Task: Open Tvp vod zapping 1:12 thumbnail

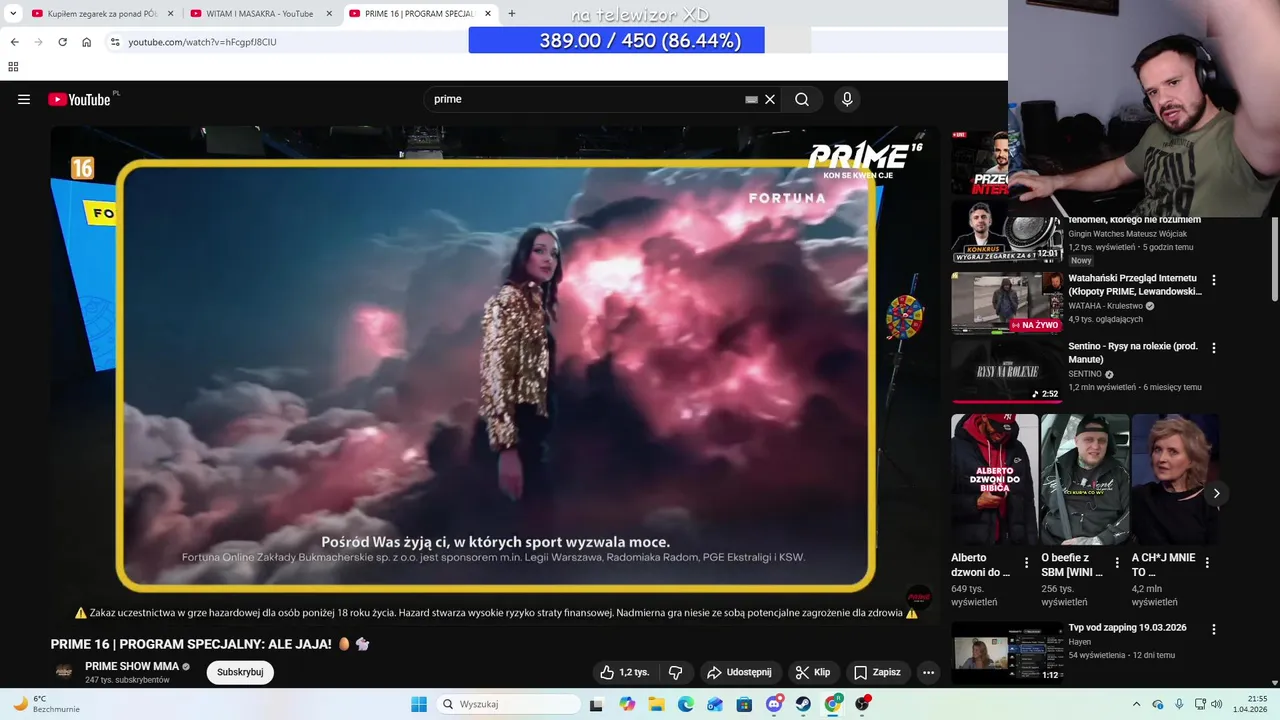Action: (1007, 652)
